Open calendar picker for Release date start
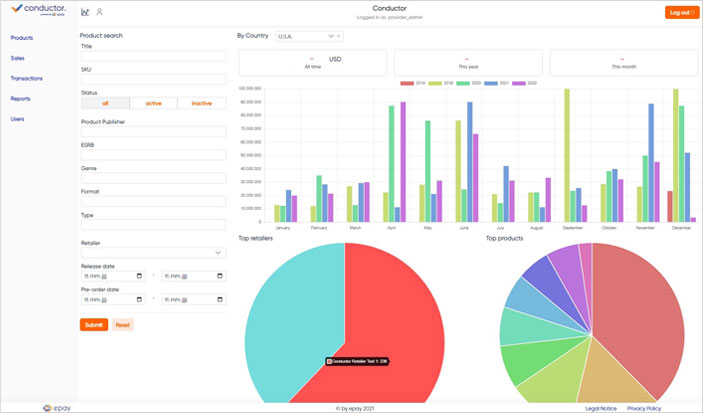The height and width of the screenshot is (413, 703). 139,276
